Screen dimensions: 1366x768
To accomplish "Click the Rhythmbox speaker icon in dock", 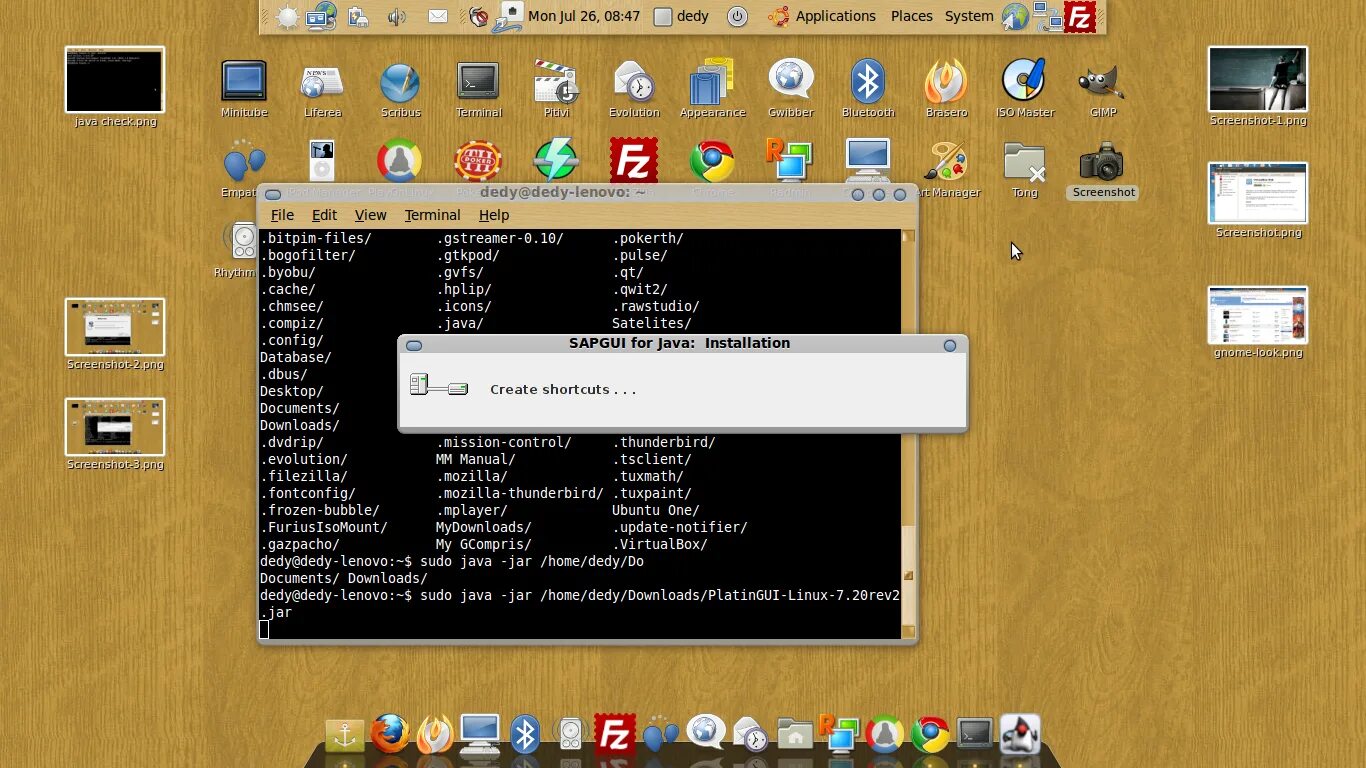I will click(570, 735).
